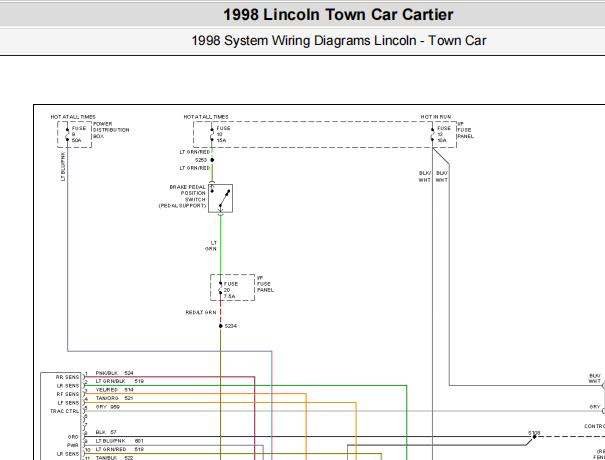605x460 pixels.
Task: Click the S253 splice label
Action: [201, 160]
